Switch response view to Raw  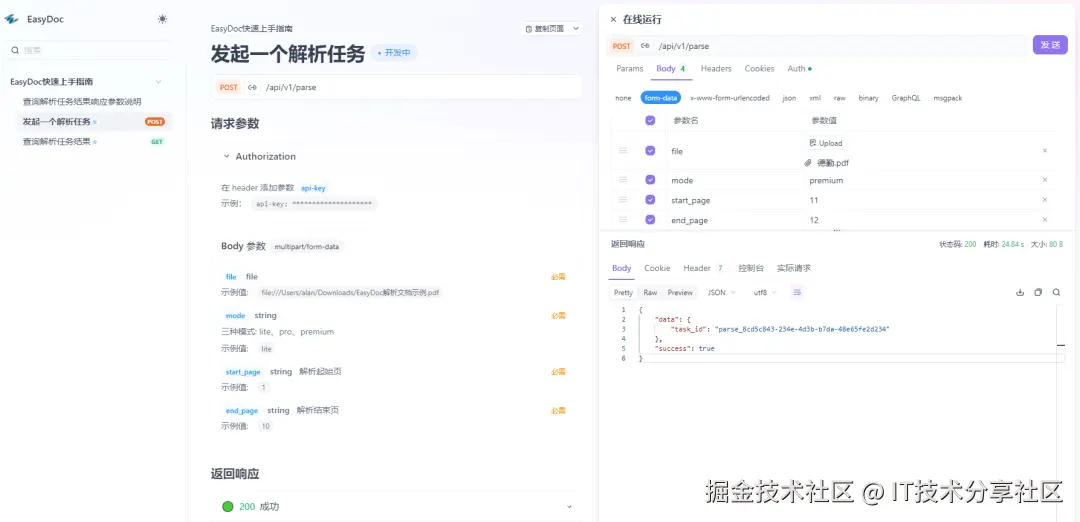(650, 293)
